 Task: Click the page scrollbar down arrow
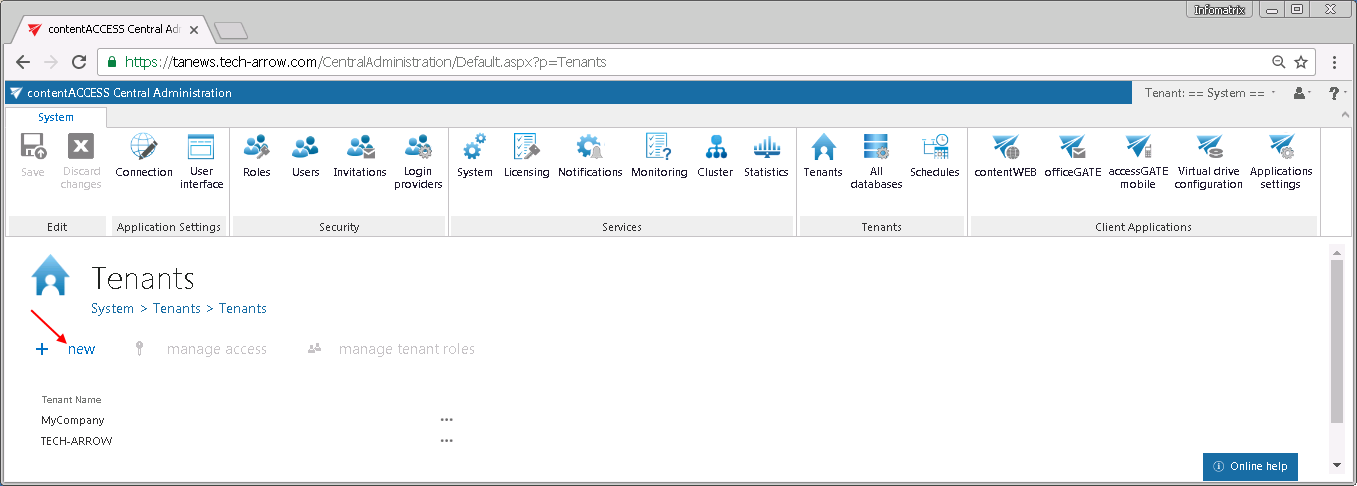pos(1337,464)
